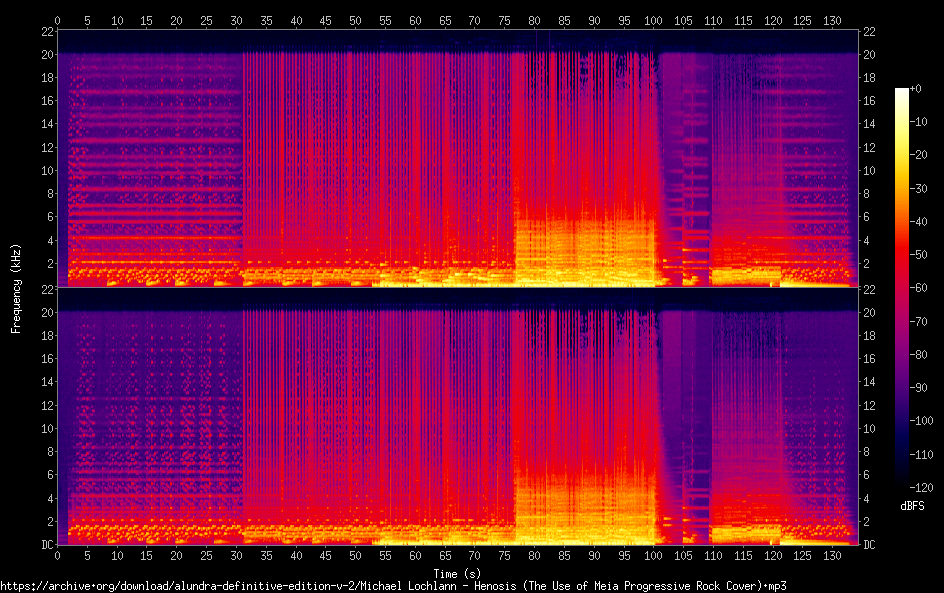Click the "+0" value on the color scale

click(x=916, y=88)
